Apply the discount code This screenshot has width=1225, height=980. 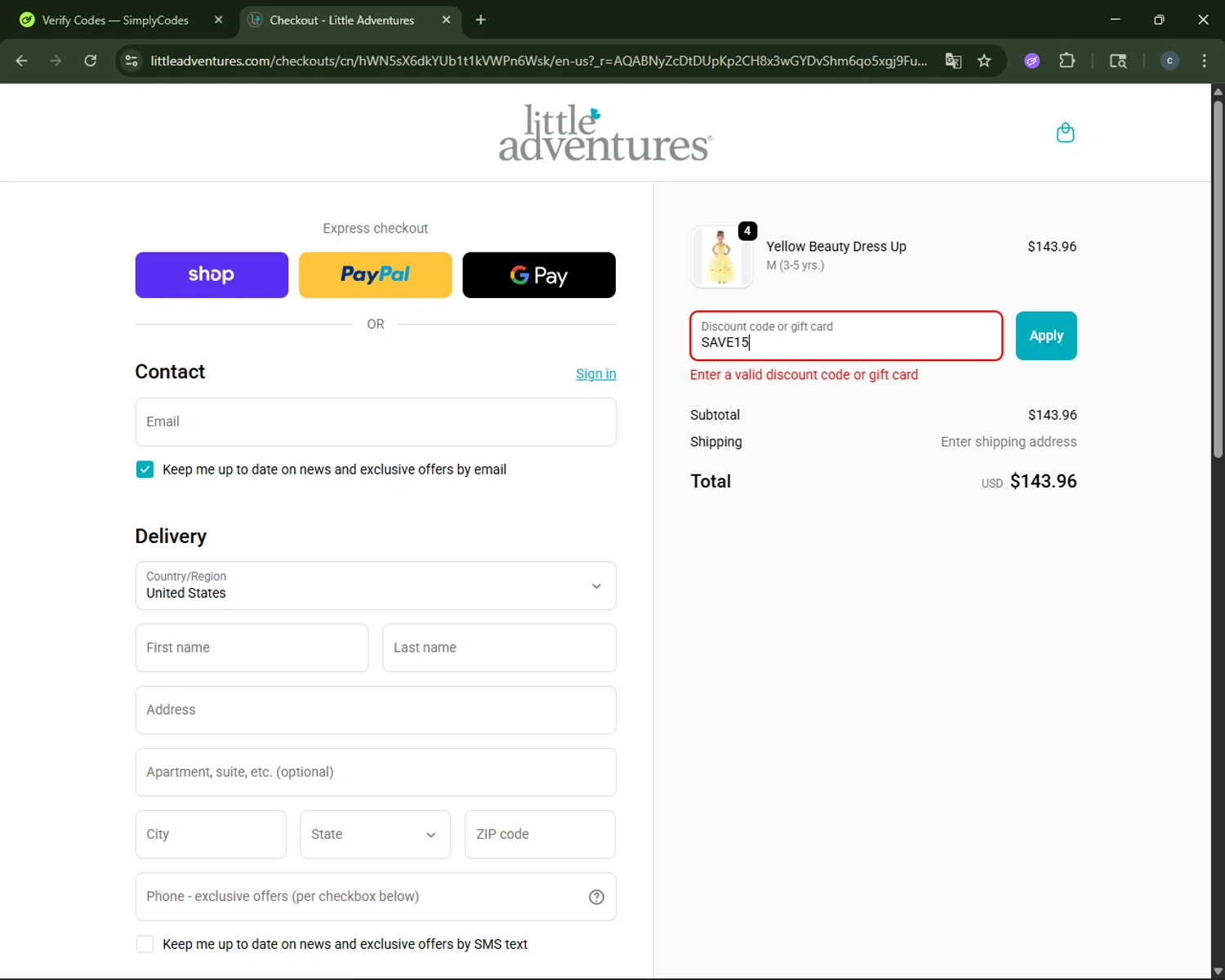(x=1046, y=336)
